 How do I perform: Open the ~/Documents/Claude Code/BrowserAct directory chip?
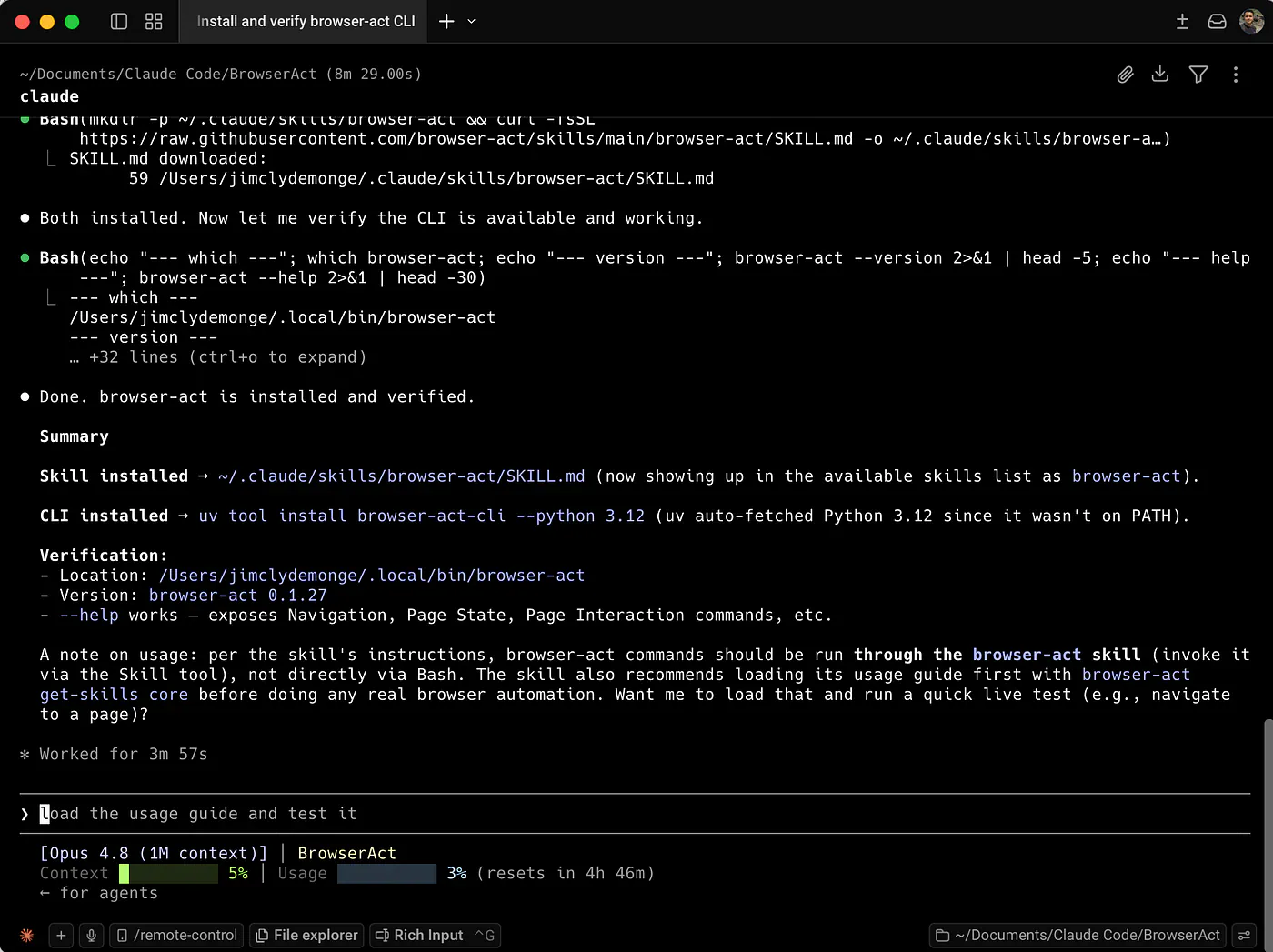[x=1078, y=936]
